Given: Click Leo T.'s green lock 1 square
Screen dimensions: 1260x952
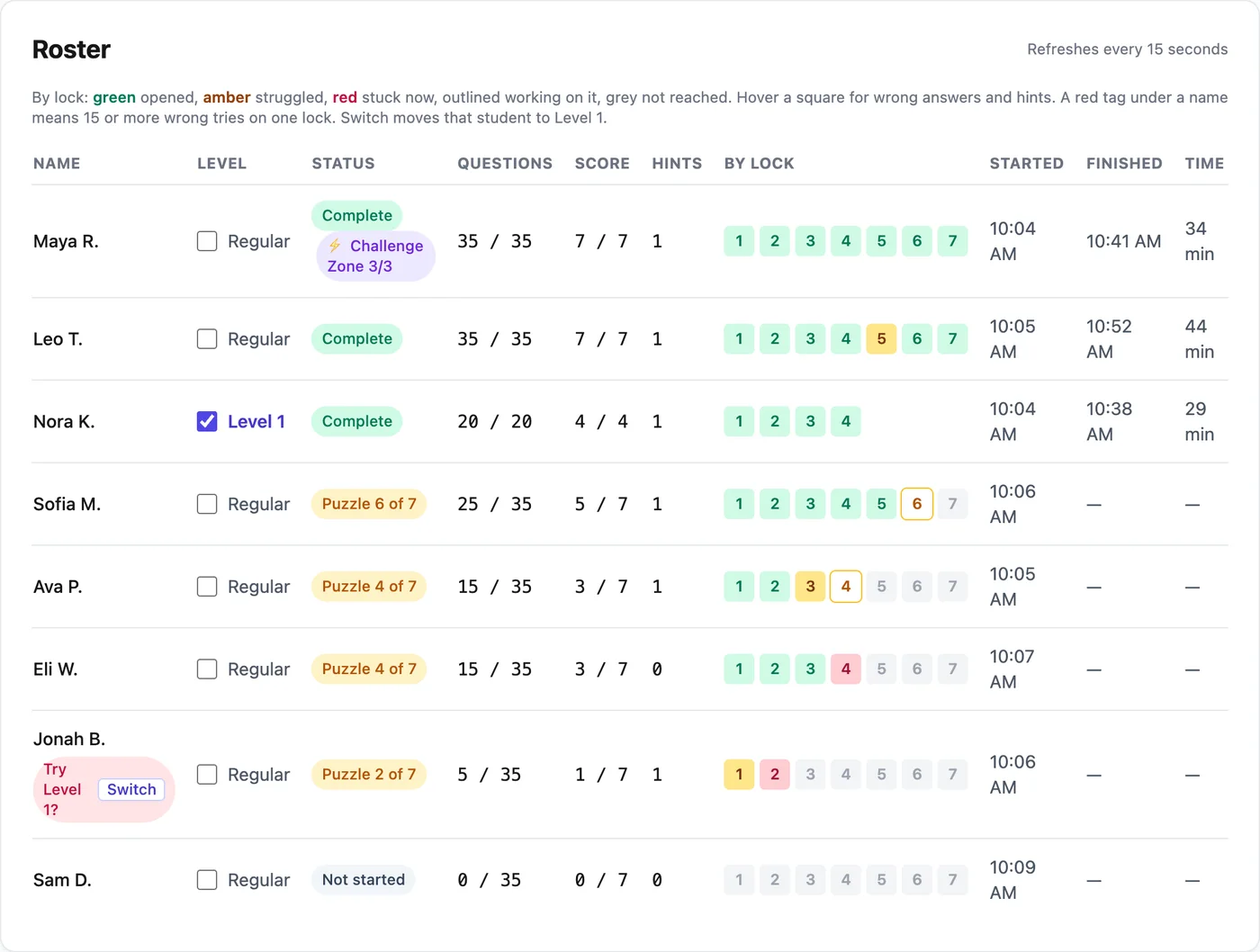Looking at the screenshot, I should [x=739, y=339].
